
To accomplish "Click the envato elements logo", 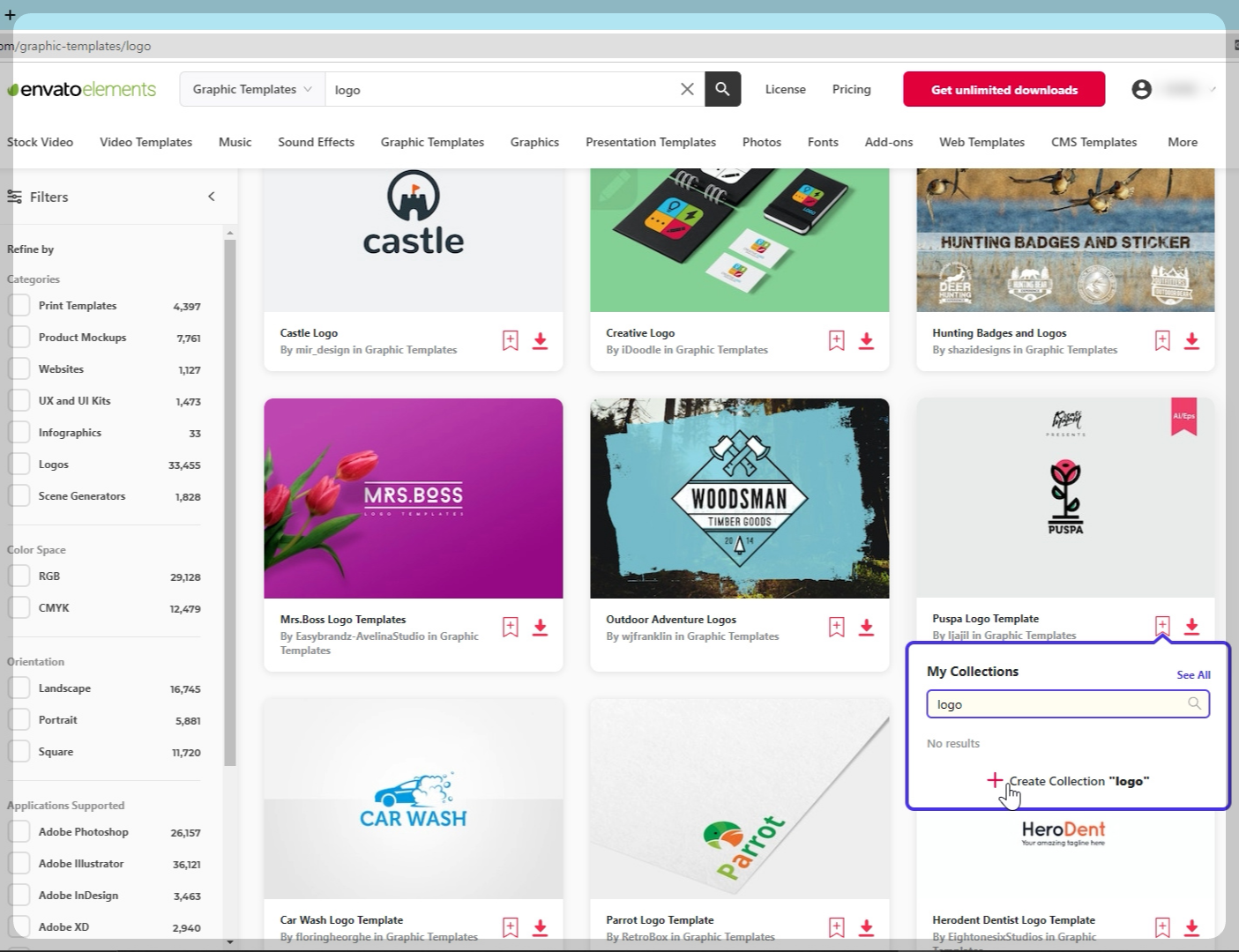I will [x=82, y=89].
